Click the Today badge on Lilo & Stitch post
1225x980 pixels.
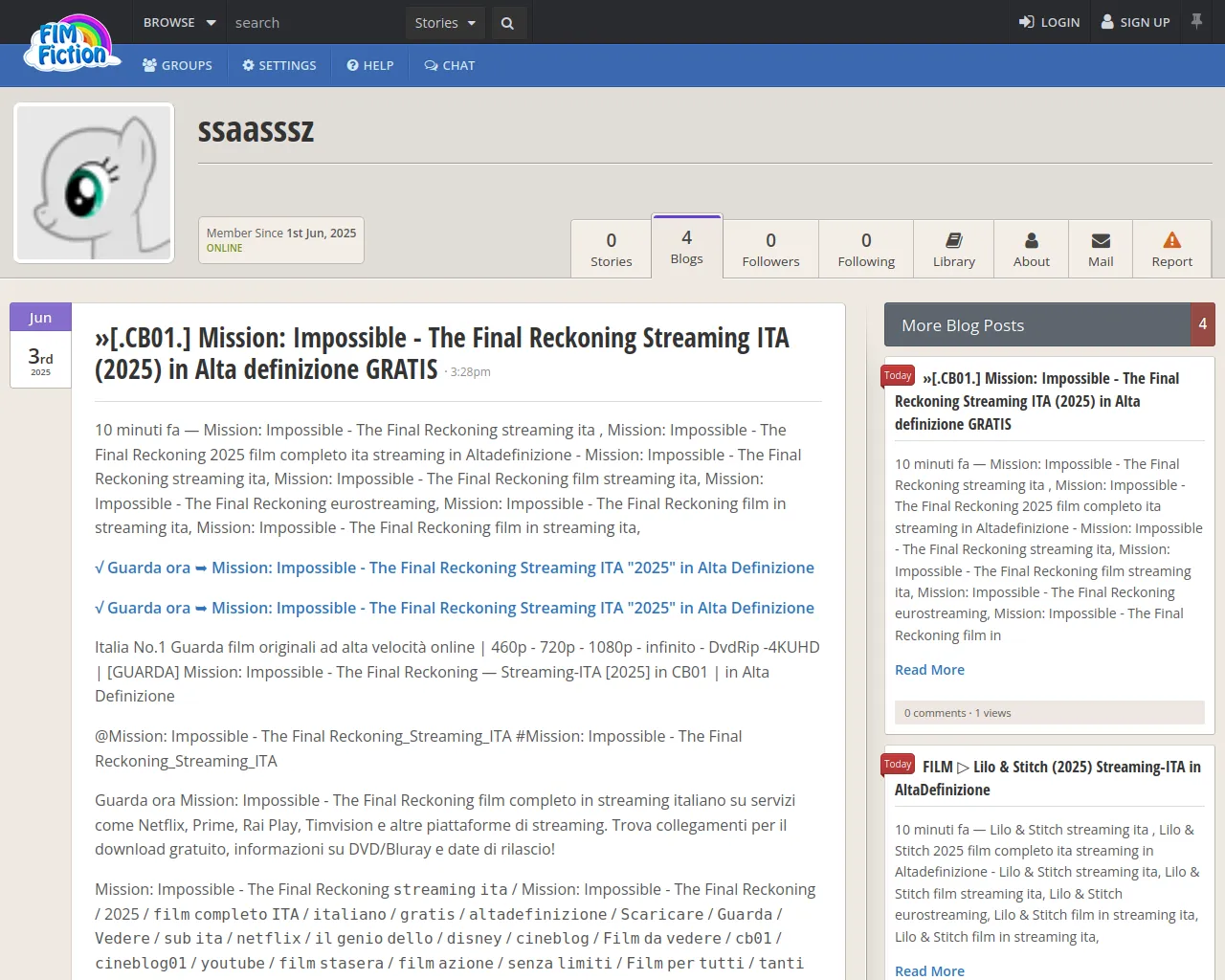(898, 764)
